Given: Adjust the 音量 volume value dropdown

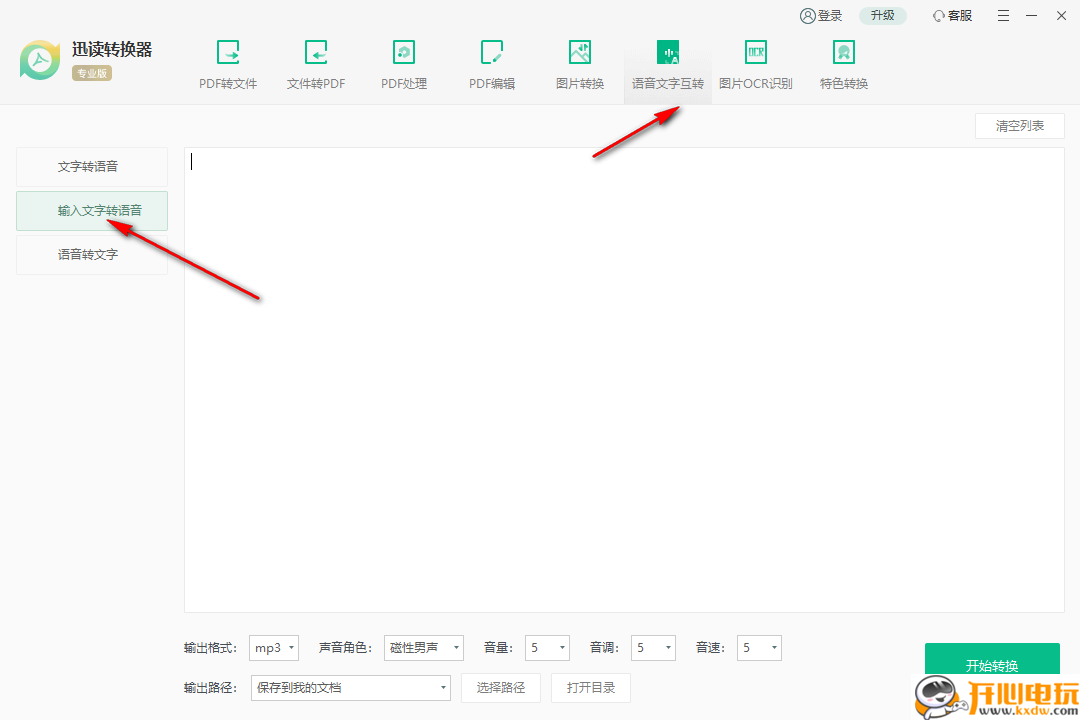Looking at the screenshot, I should (547, 647).
